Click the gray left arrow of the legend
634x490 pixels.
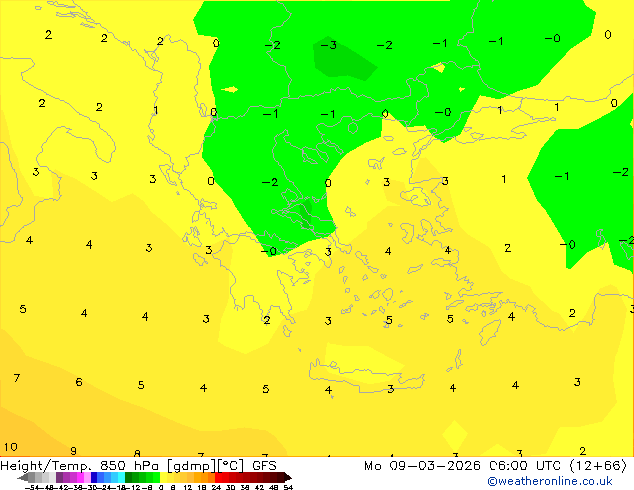pyautogui.click(x=23, y=477)
